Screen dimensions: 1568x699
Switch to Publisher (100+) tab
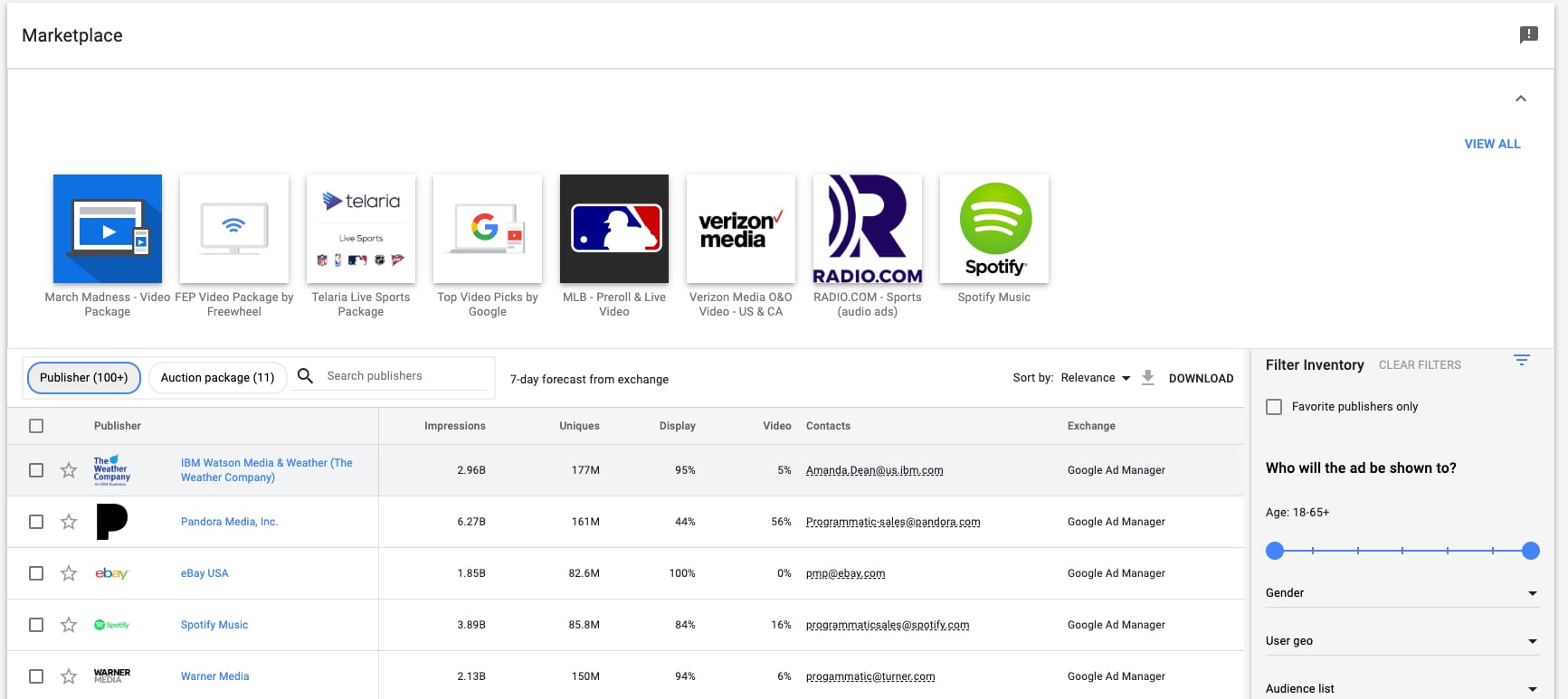(x=84, y=377)
